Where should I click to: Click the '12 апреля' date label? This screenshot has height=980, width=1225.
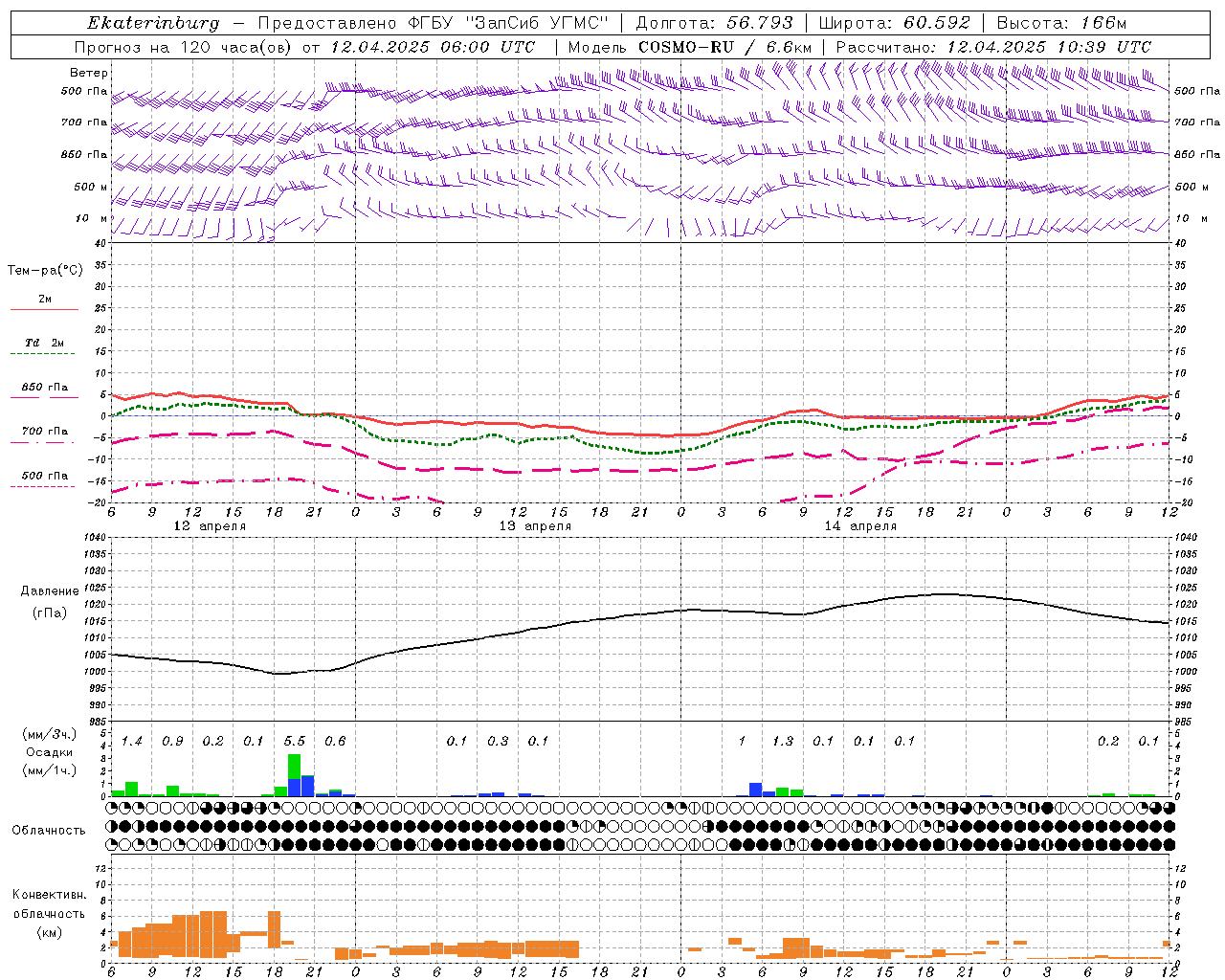(x=210, y=526)
